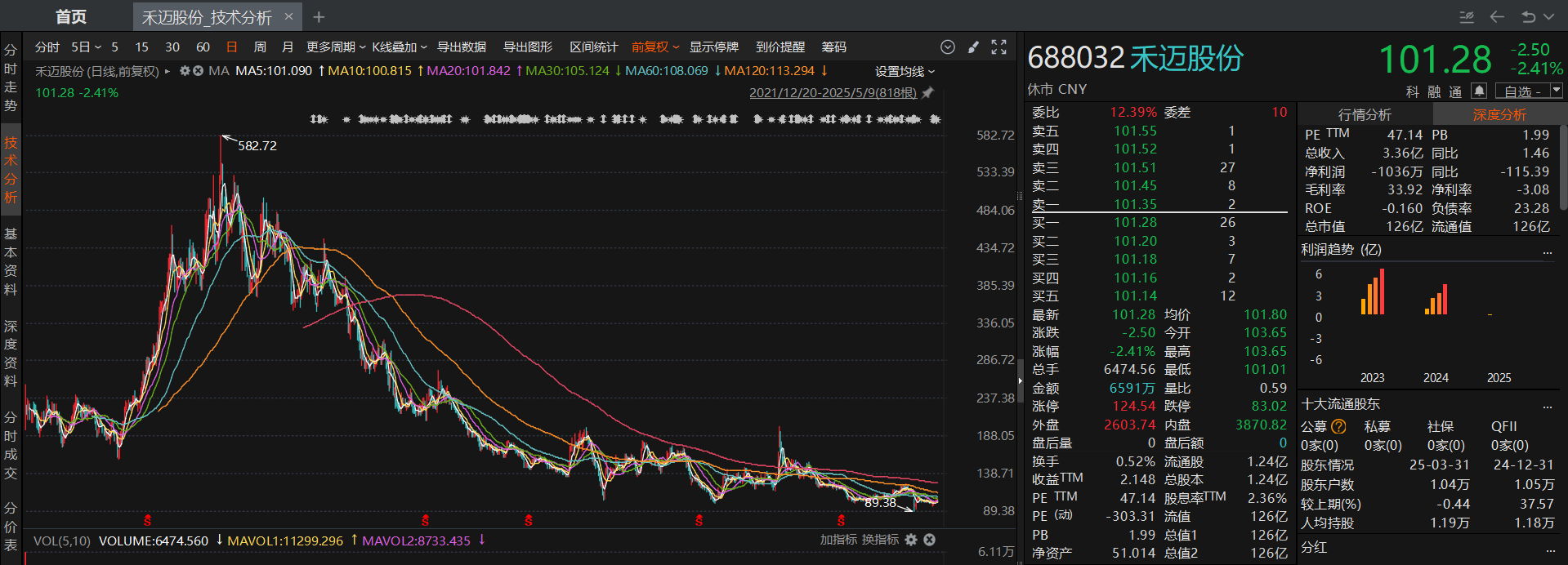Select the 月 monthly K-line period
1568x565 pixels.
click(x=288, y=47)
